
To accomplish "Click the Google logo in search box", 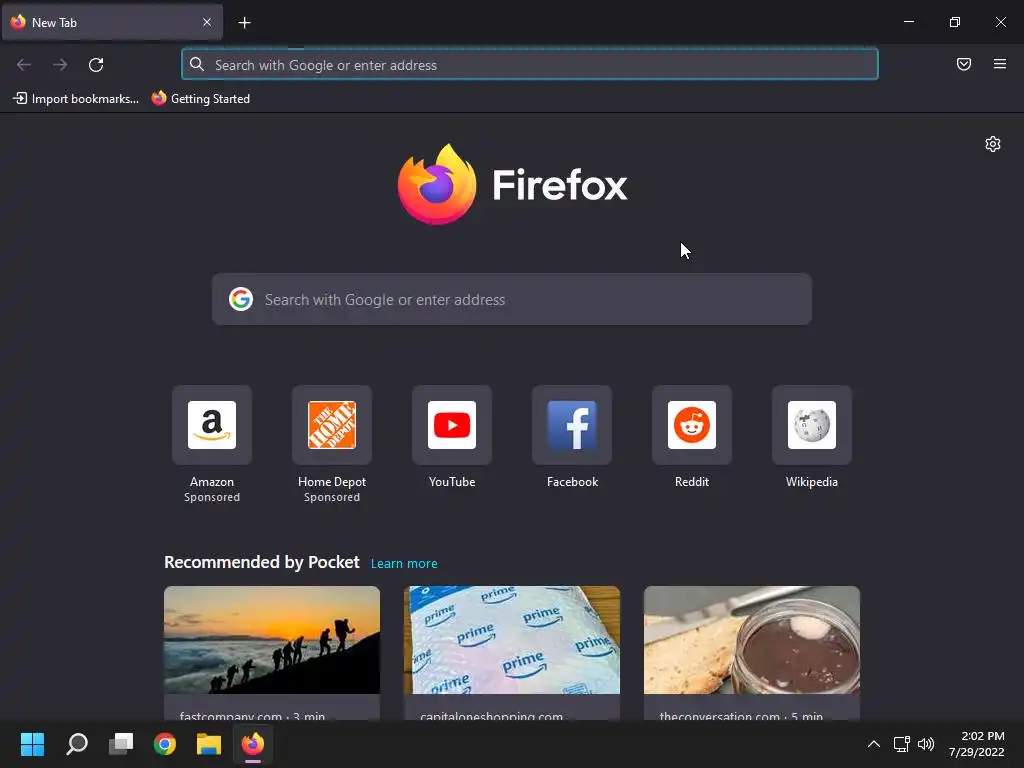I will coord(241,299).
